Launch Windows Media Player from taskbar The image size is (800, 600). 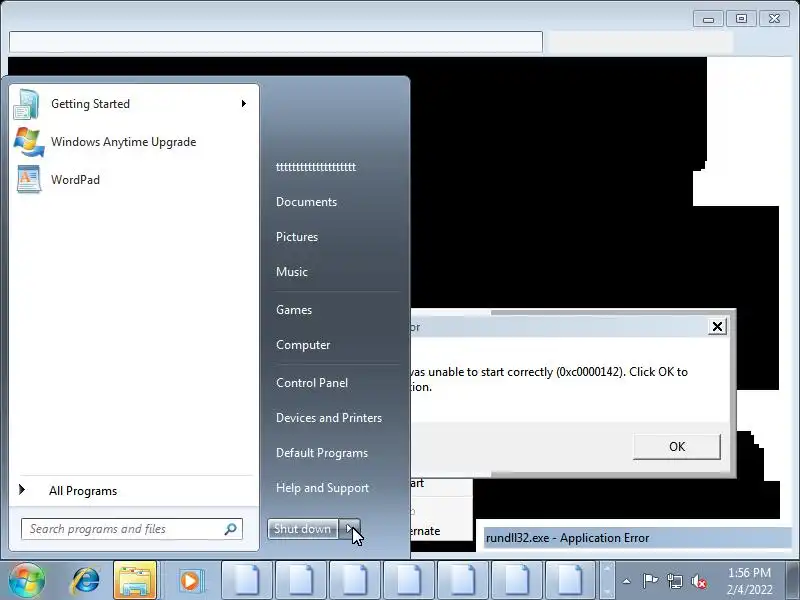(x=191, y=581)
